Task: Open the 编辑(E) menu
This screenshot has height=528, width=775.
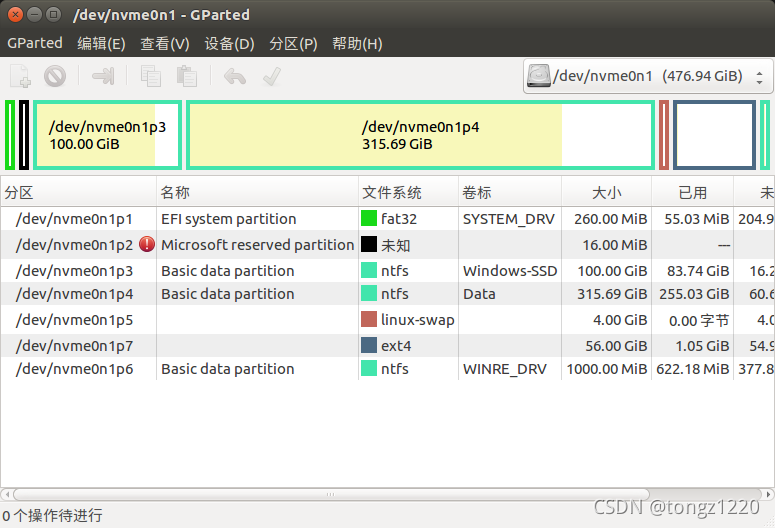Action: (101, 44)
